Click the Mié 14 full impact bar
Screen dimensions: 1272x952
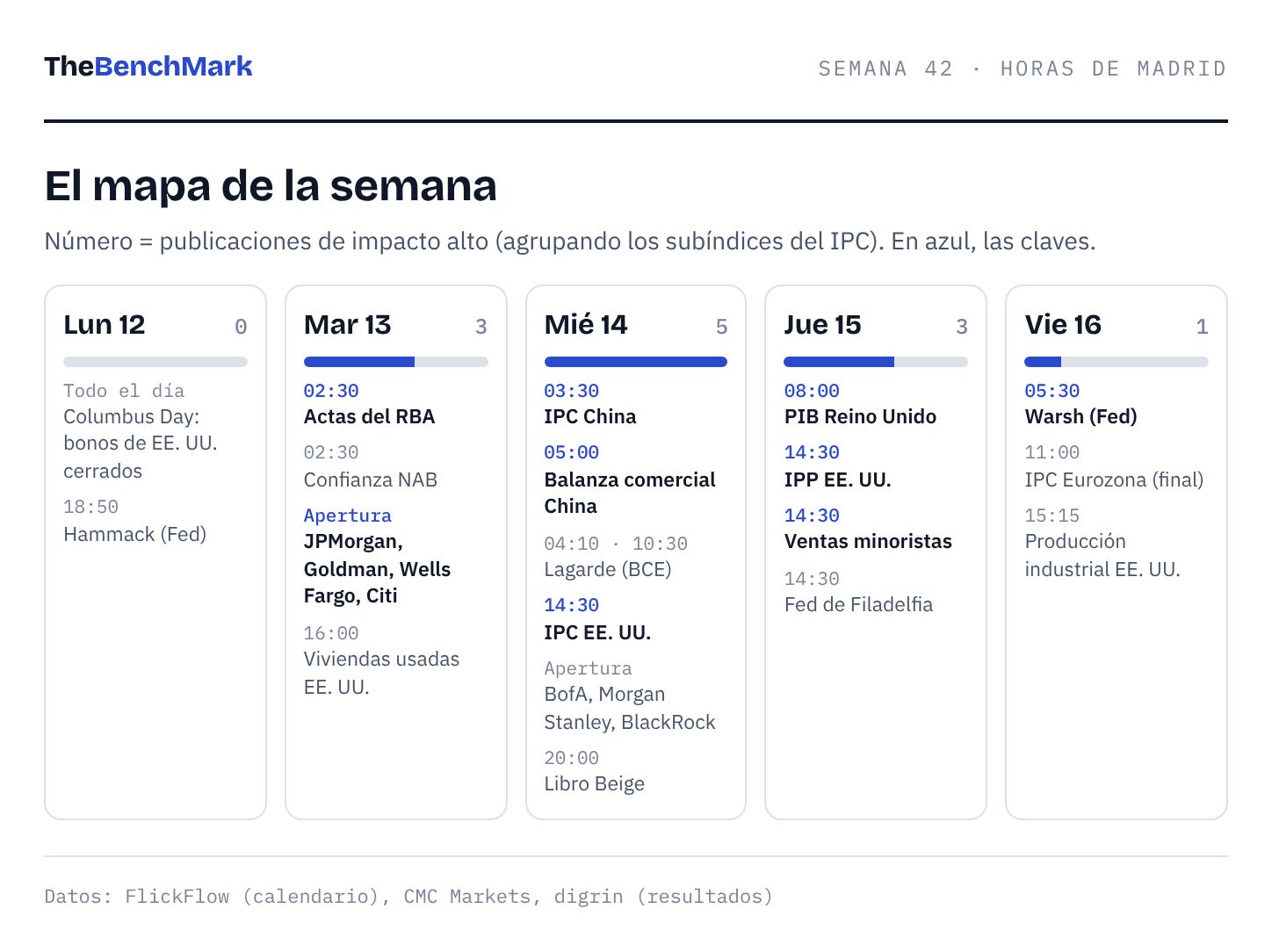coord(636,362)
